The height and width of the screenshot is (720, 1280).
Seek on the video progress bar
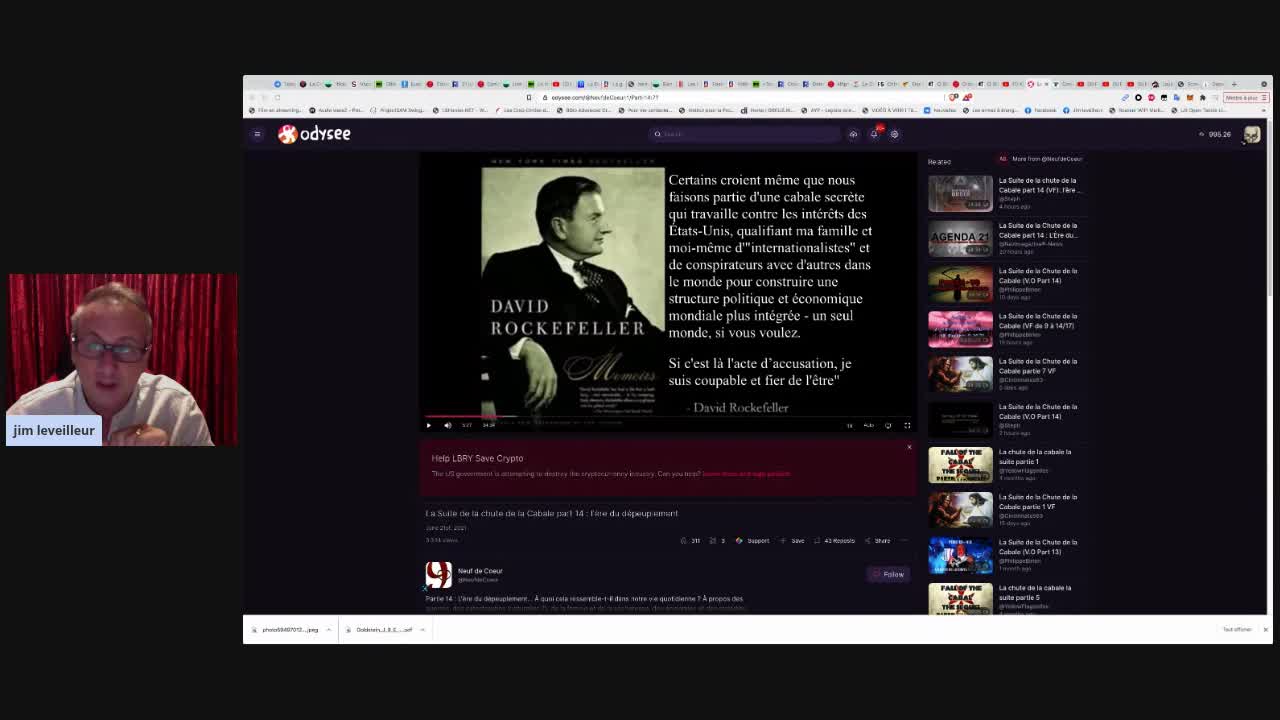pyautogui.click(x=667, y=416)
